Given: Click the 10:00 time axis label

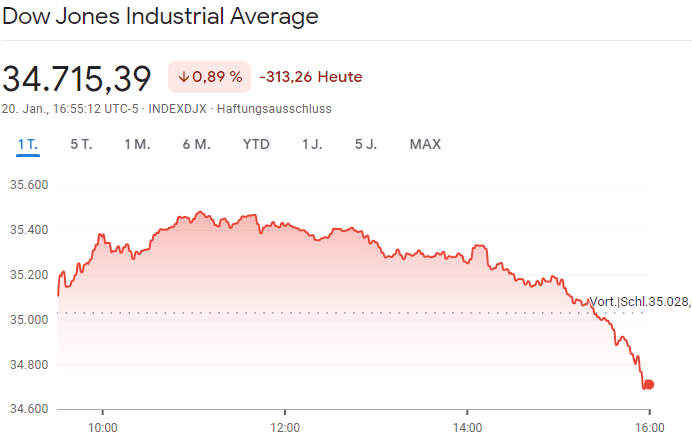Looking at the screenshot, I should (103, 427).
